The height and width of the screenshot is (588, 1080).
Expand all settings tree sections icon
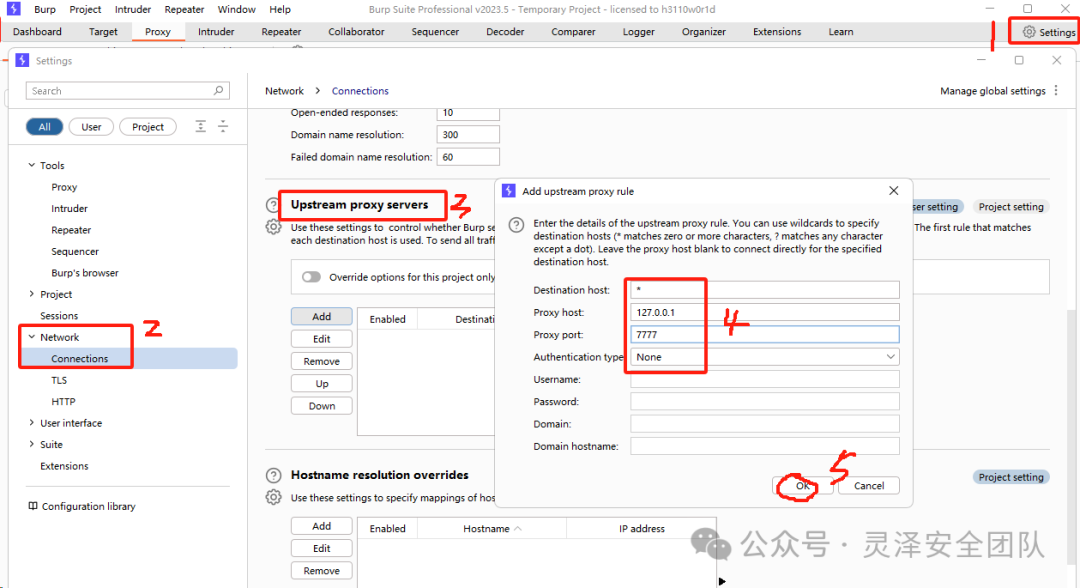pyautogui.click(x=200, y=127)
